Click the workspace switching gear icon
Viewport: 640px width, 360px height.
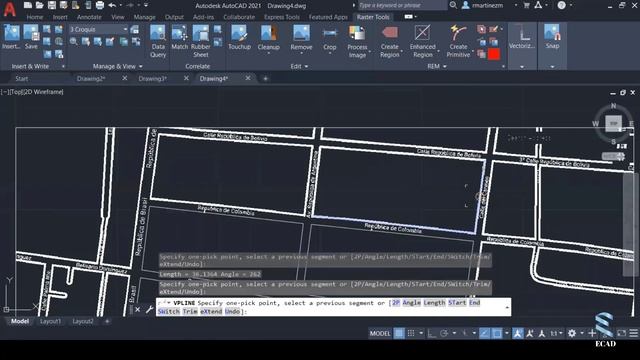tap(572, 333)
